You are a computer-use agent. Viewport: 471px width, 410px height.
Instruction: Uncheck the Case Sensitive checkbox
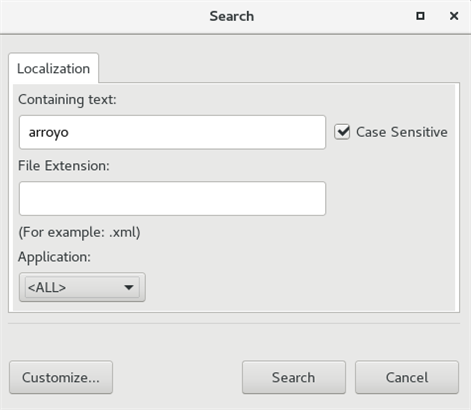pos(342,132)
